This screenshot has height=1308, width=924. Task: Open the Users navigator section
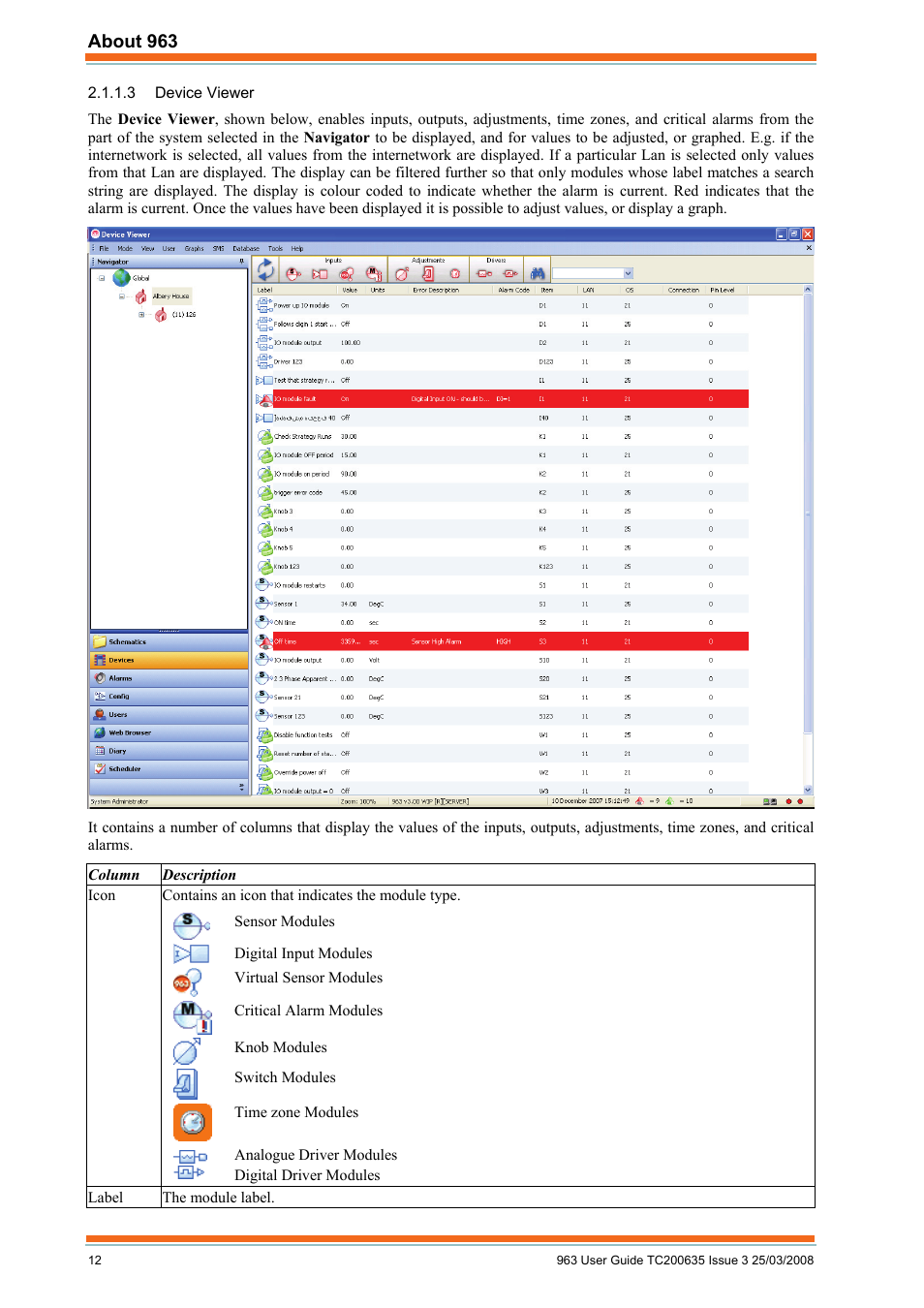tap(169, 714)
